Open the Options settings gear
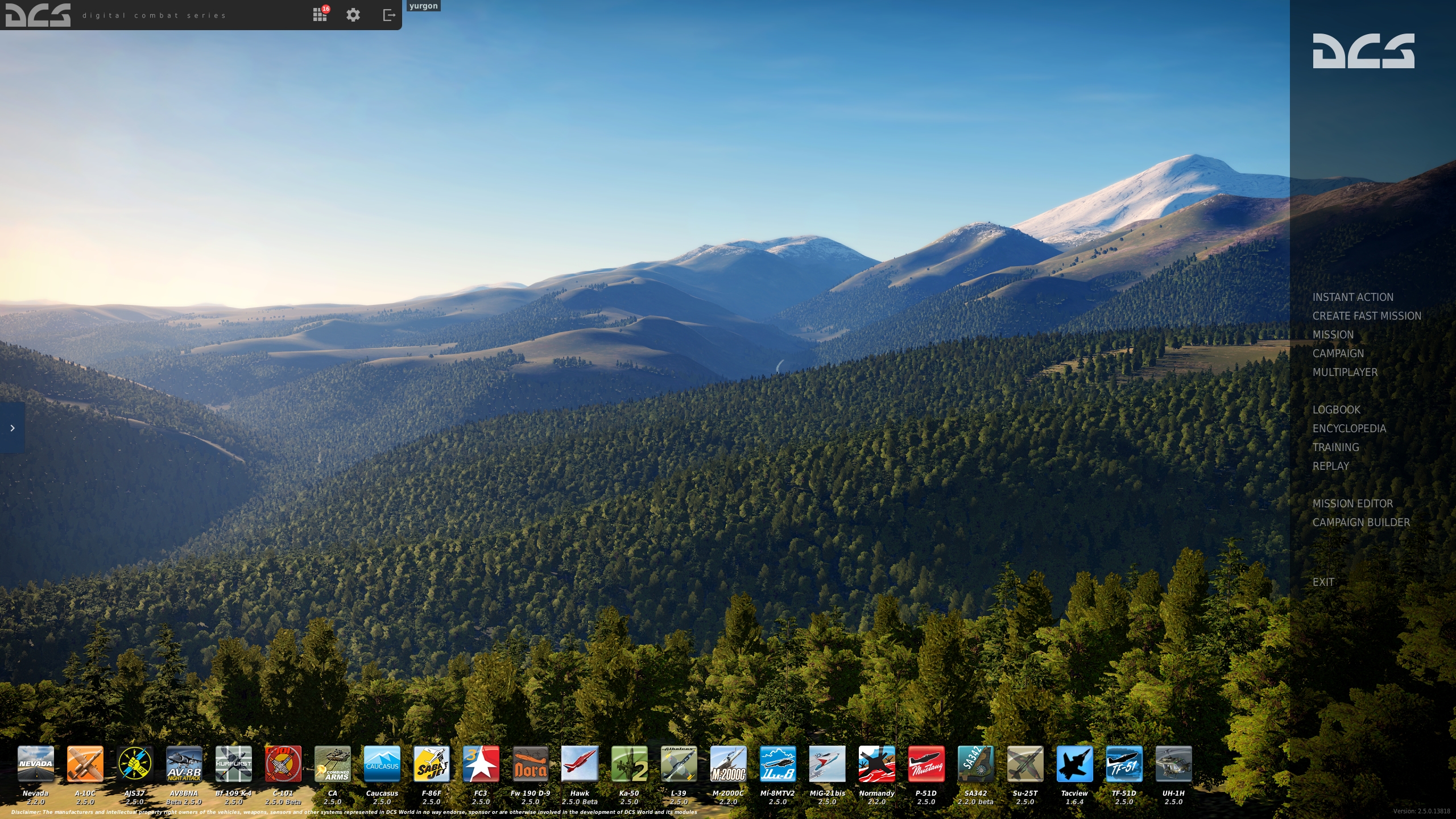The height and width of the screenshot is (819, 1456). pos(353,14)
